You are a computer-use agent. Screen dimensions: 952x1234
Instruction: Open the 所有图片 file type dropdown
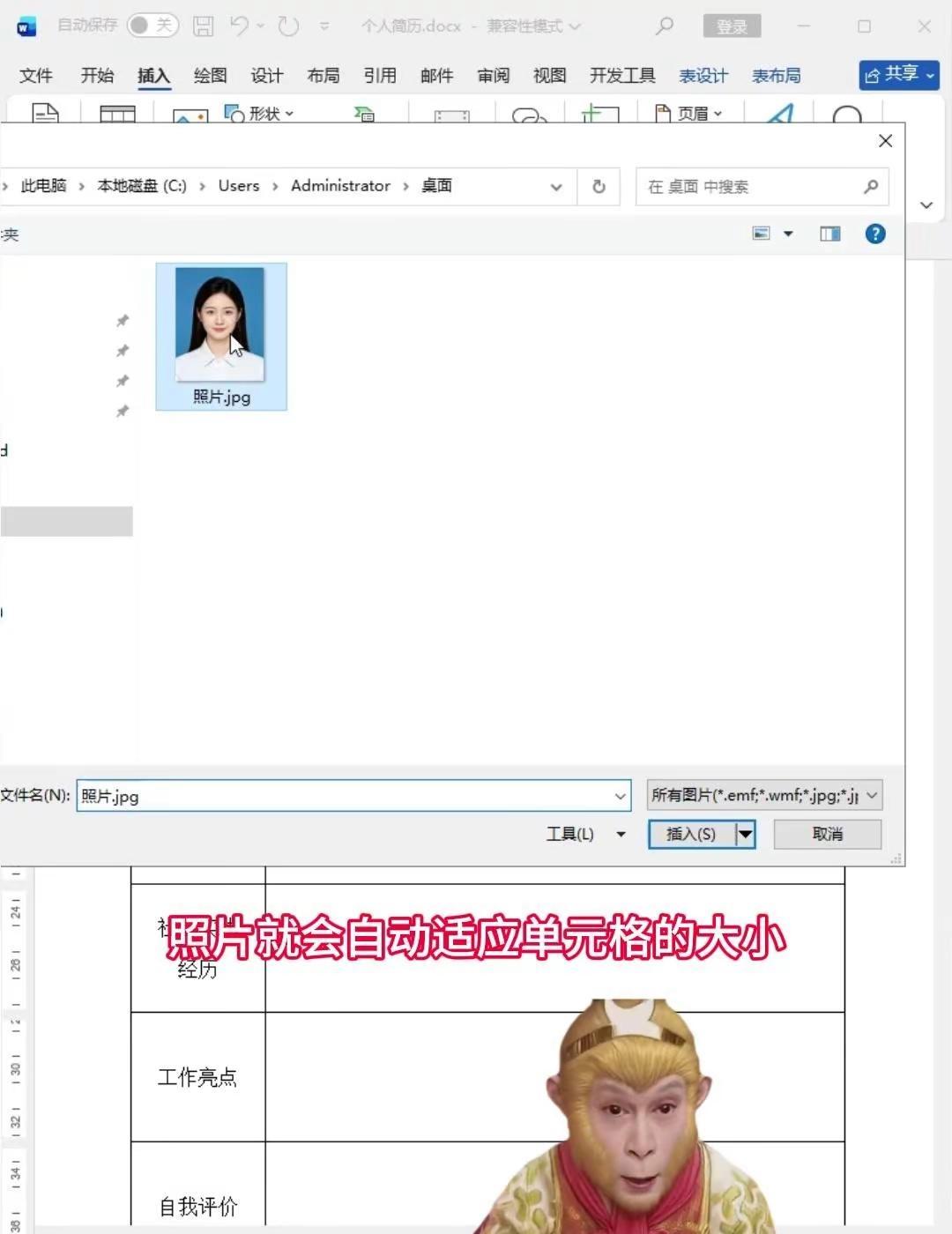[x=764, y=796]
